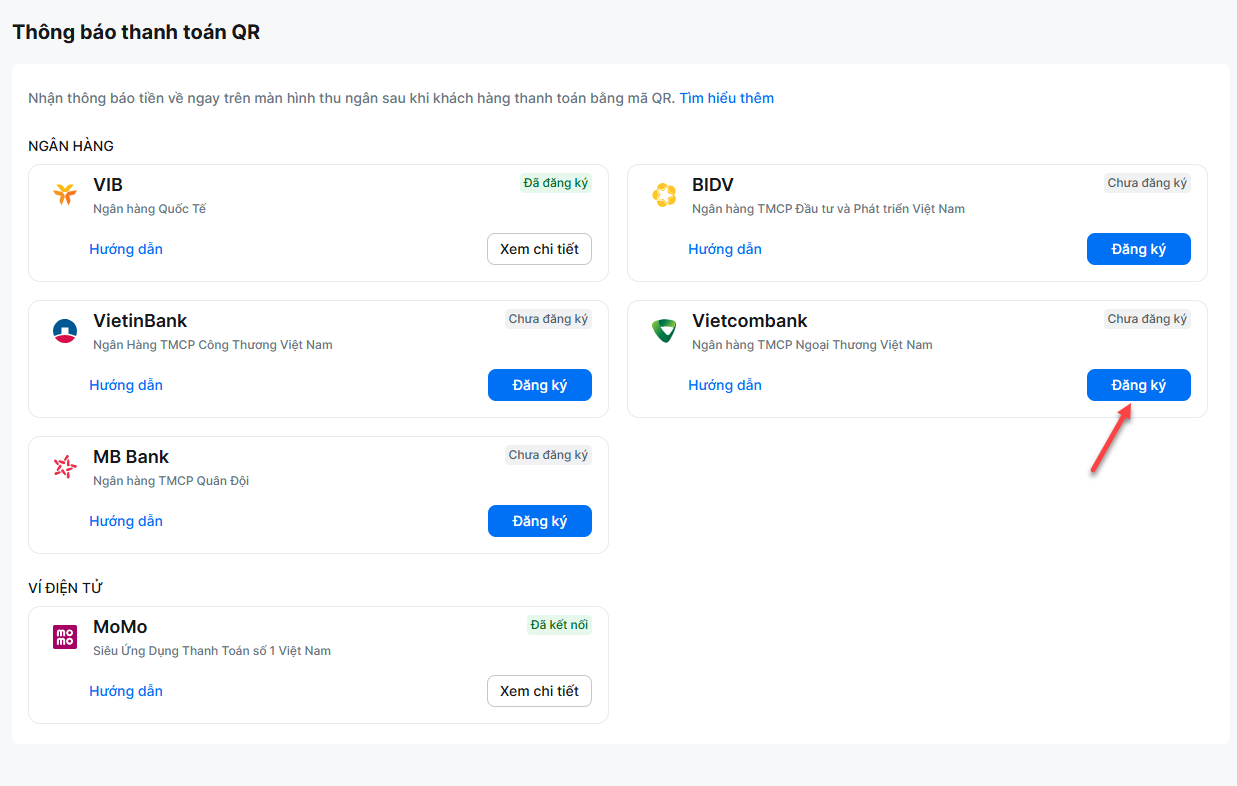Click the Thông báo thanh toán QR title
Screen dimensions: 1237x786
click(136, 32)
